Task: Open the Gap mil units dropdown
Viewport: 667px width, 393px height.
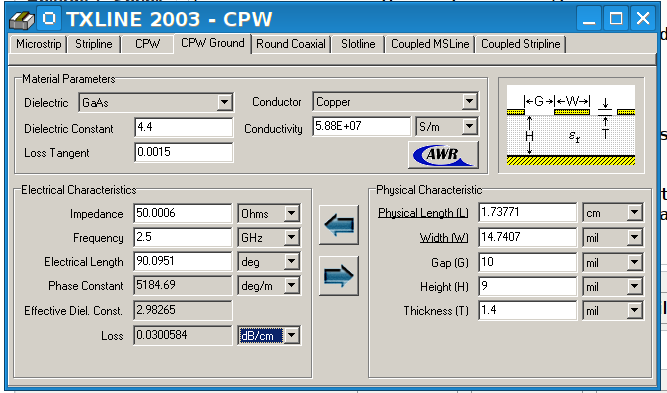Action: 634,262
